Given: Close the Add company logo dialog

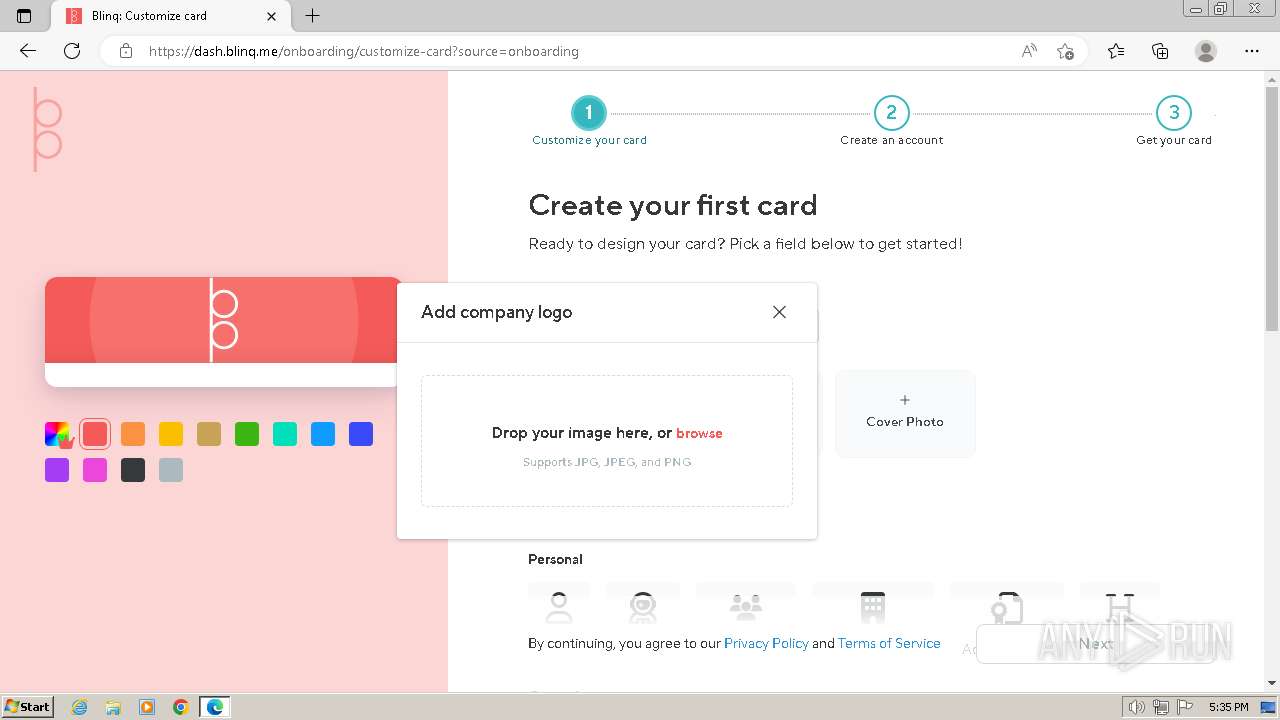Looking at the screenshot, I should tap(779, 312).
